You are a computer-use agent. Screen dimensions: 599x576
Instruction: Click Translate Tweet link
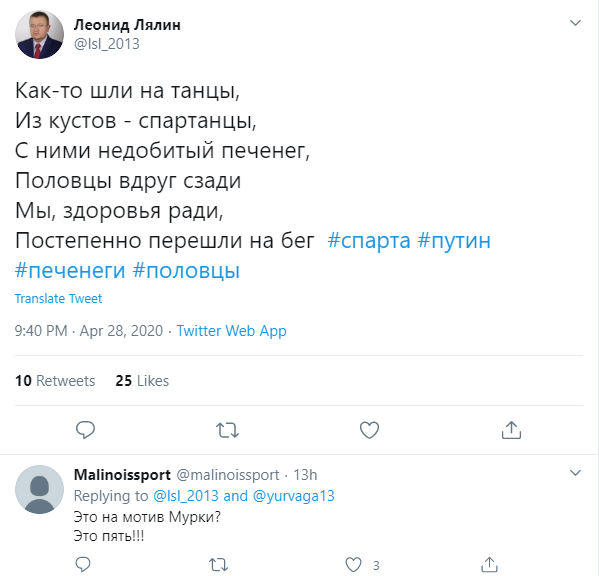click(58, 298)
